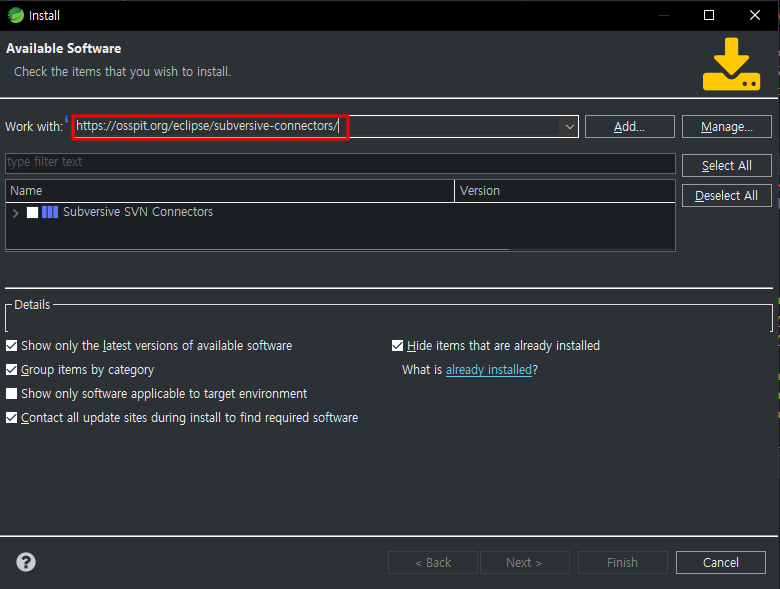Viewport: 780px width, 589px height.
Task: Click the Name column header
Action: tap(230, 191)
